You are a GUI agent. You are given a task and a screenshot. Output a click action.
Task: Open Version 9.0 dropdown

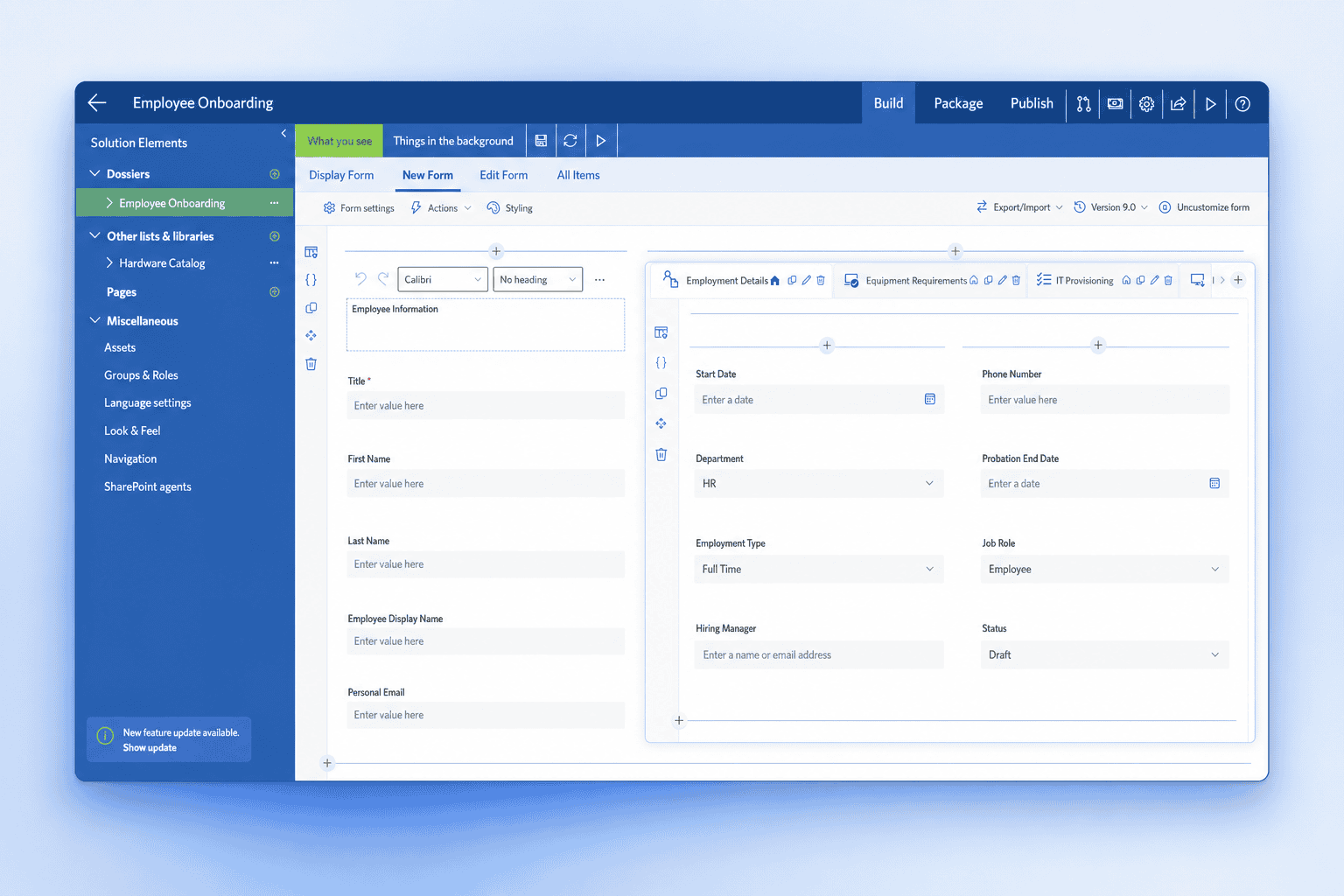click(x=1111, y=207)
